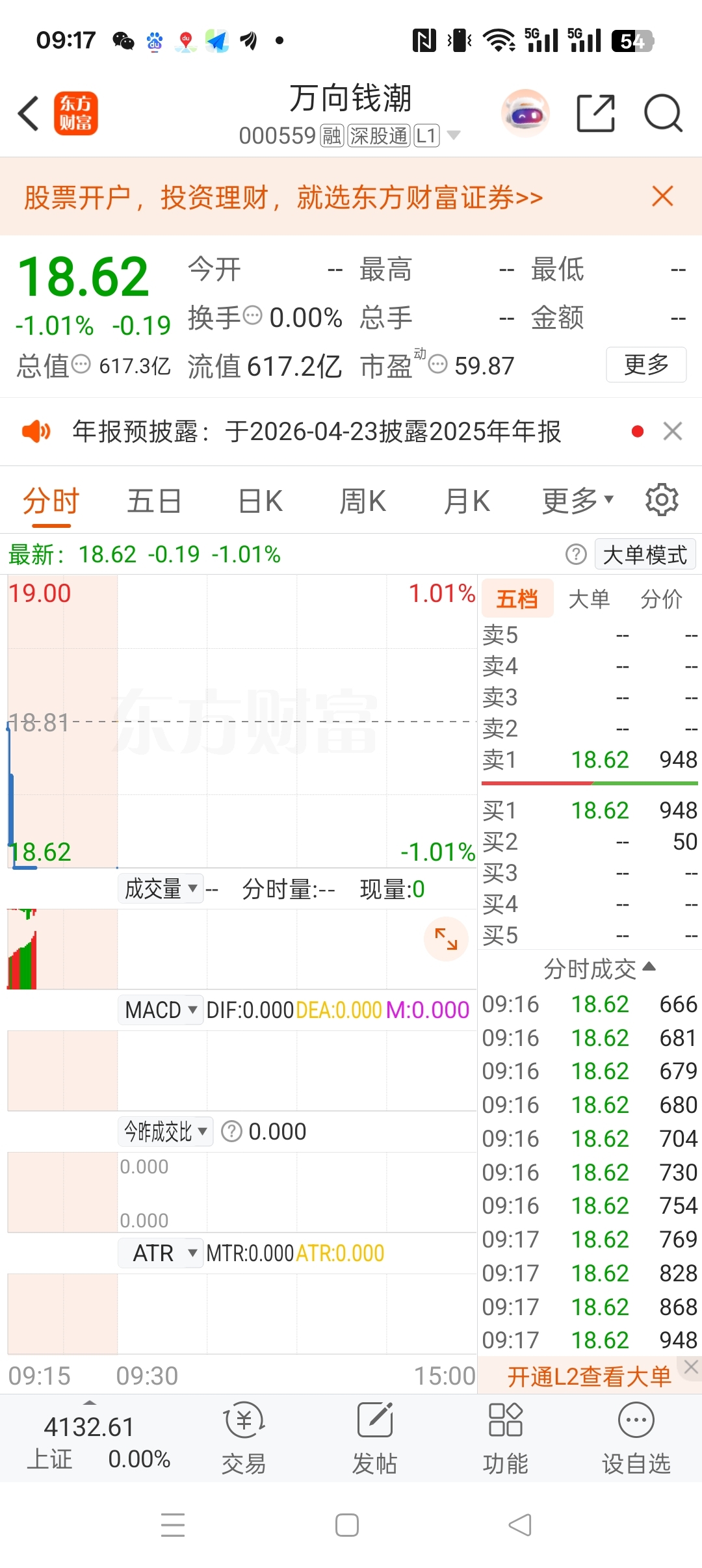Collapse the 分时成交 list header
Image resolution: width=702 pixels, height=1568 pixels.
[x=599, y=969]
